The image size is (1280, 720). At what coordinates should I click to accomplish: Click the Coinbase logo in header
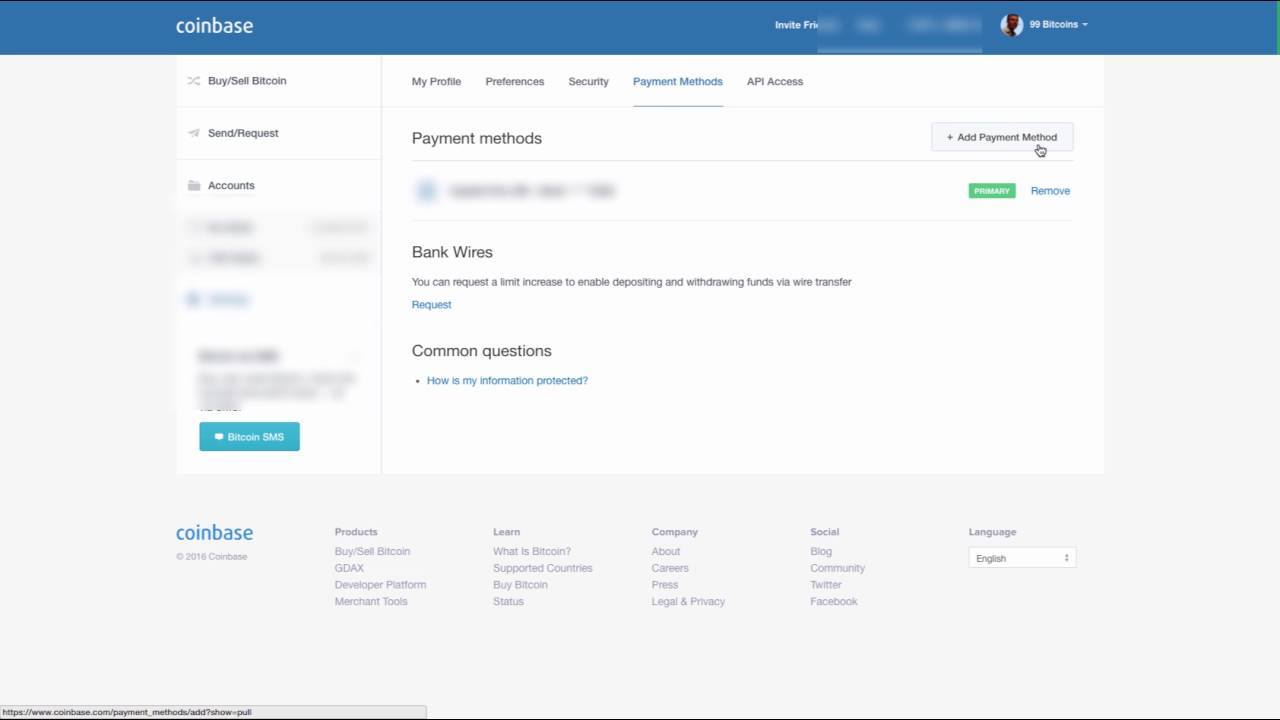click(214, 26)
